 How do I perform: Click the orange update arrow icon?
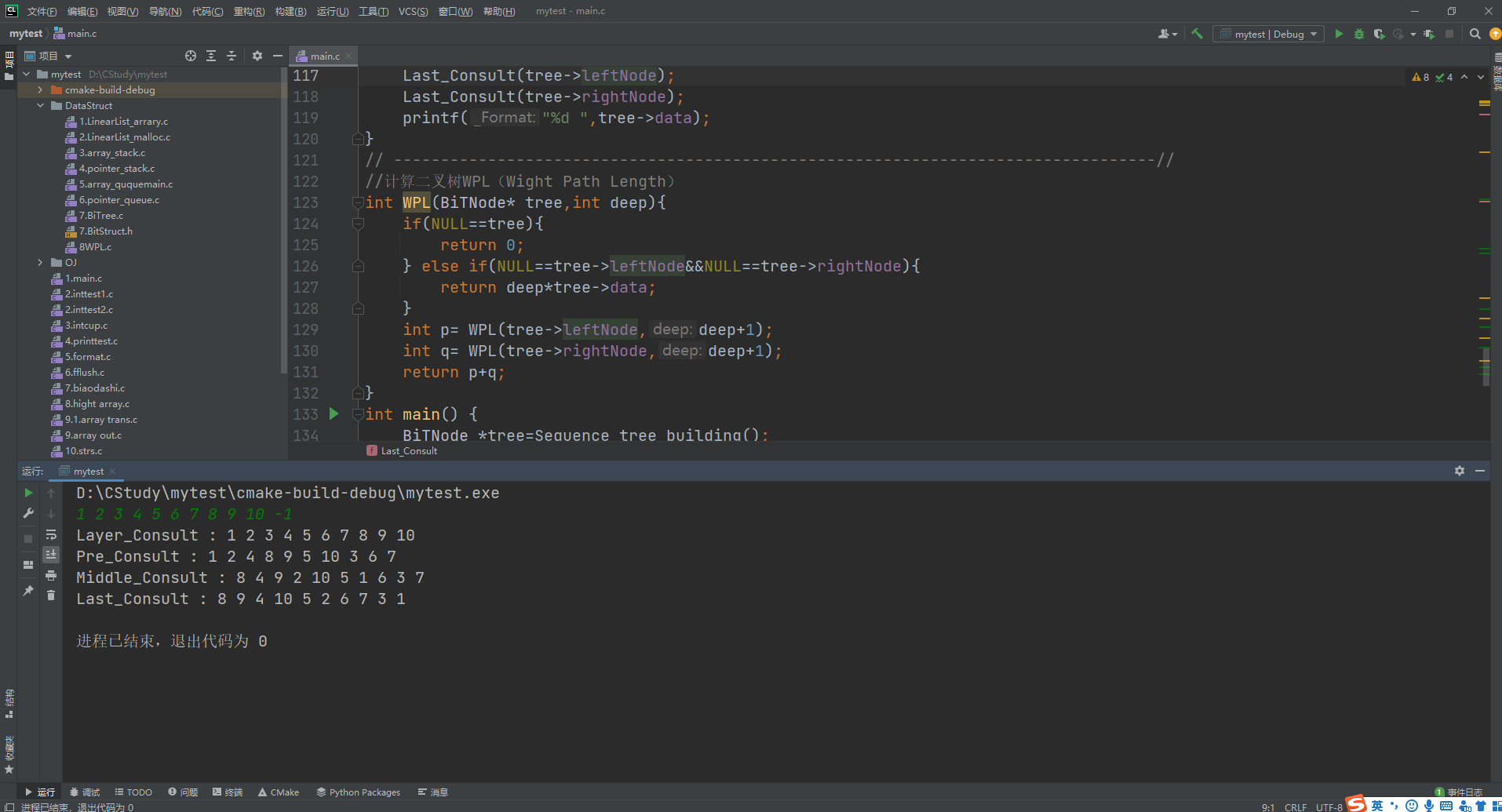click(1495, 34)
